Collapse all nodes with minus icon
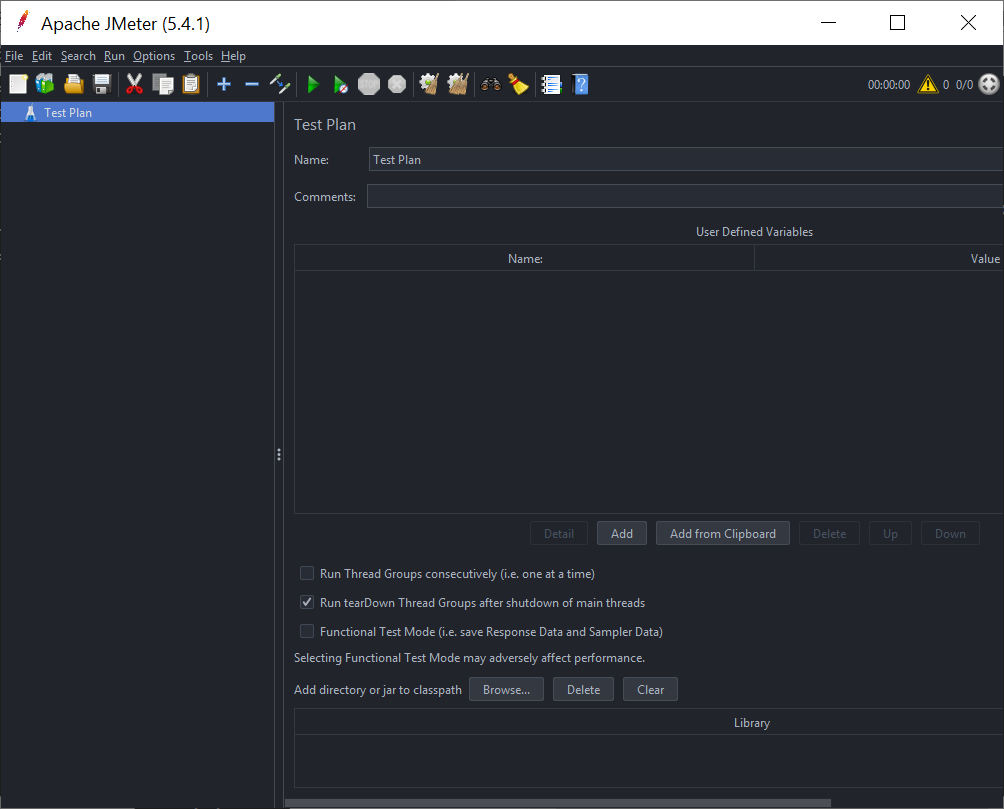This screenshot has width=1004, height=809. (x=252, y=84)
